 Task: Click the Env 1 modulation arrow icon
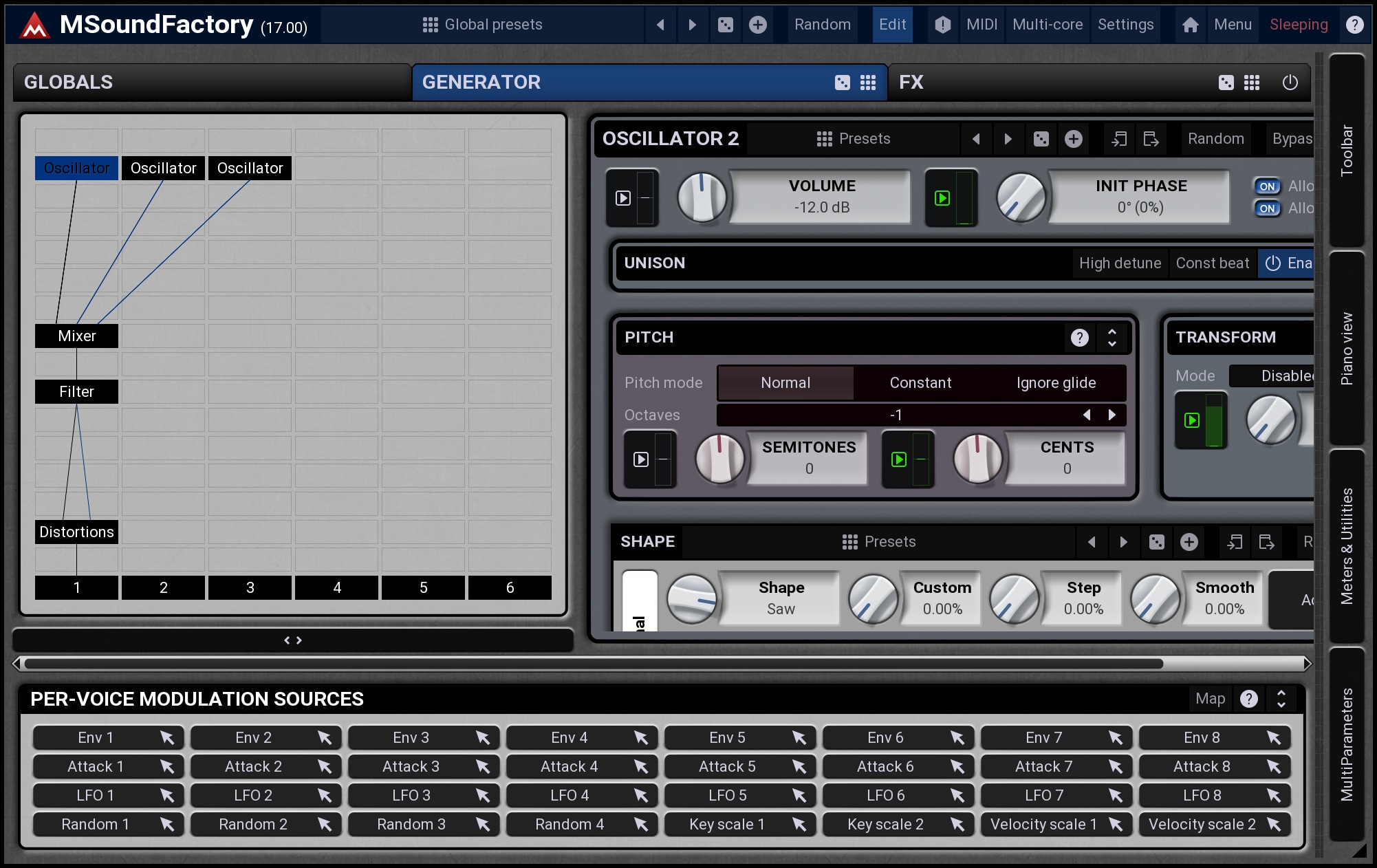click(x=167, y=738)
